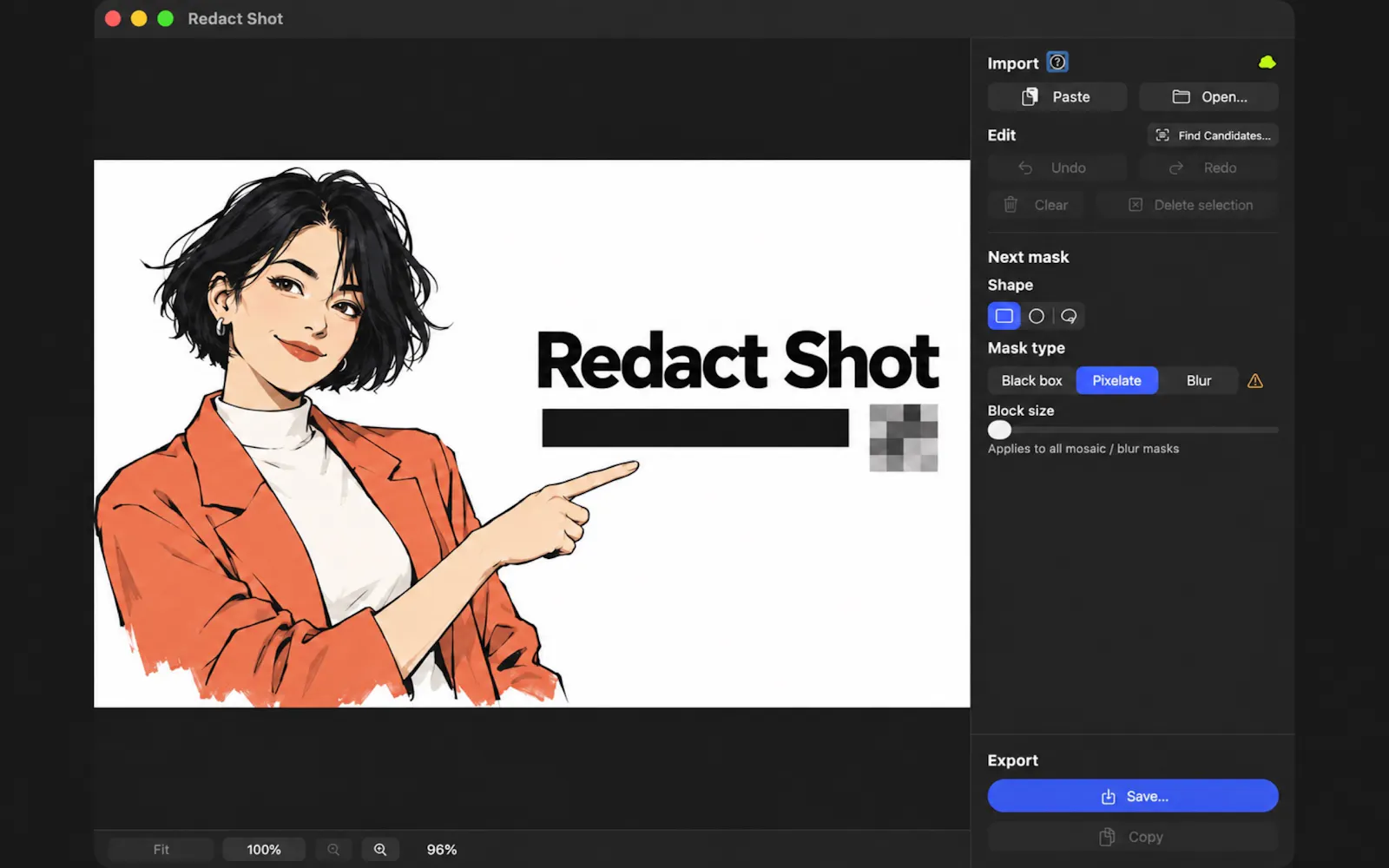This screenshot has width=1389, height=868.
Task: Click the 'Block size' label
Action: click(x=1021, y=411)
